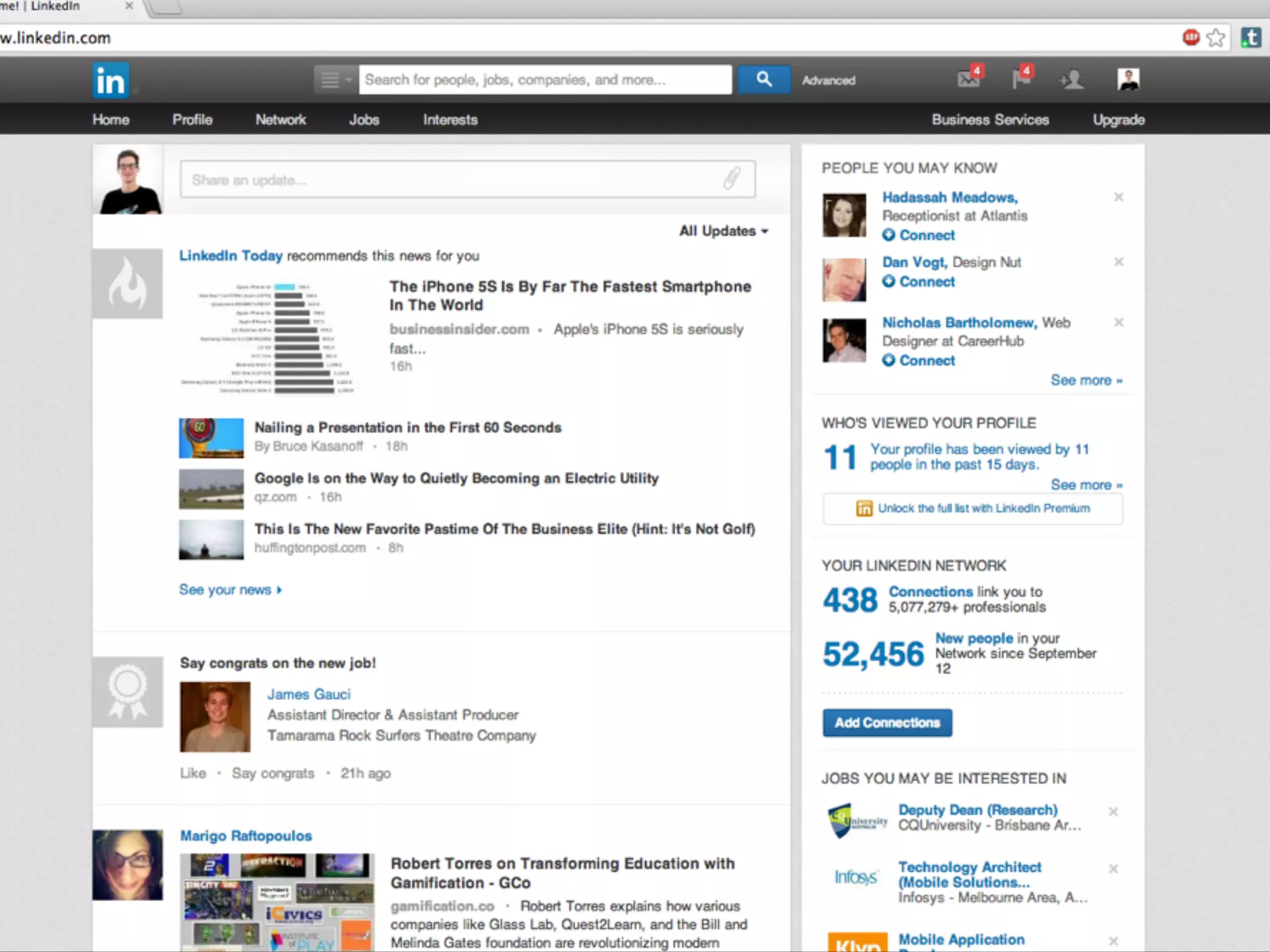Image resolution: width=1270 pixels, height=952 pixels.
Task: Open the search category dropdown
Action: click(x=335, y=80)
